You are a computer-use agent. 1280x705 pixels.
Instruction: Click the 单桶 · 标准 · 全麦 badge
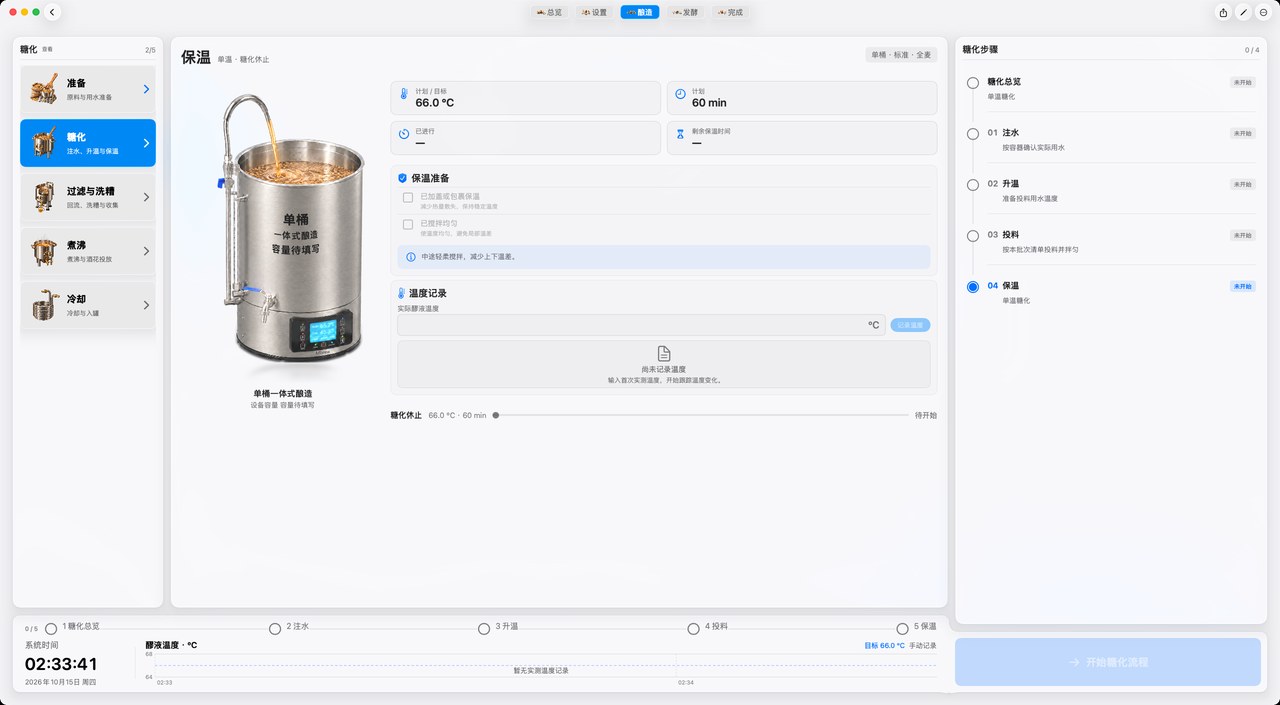tap(901, 55)
